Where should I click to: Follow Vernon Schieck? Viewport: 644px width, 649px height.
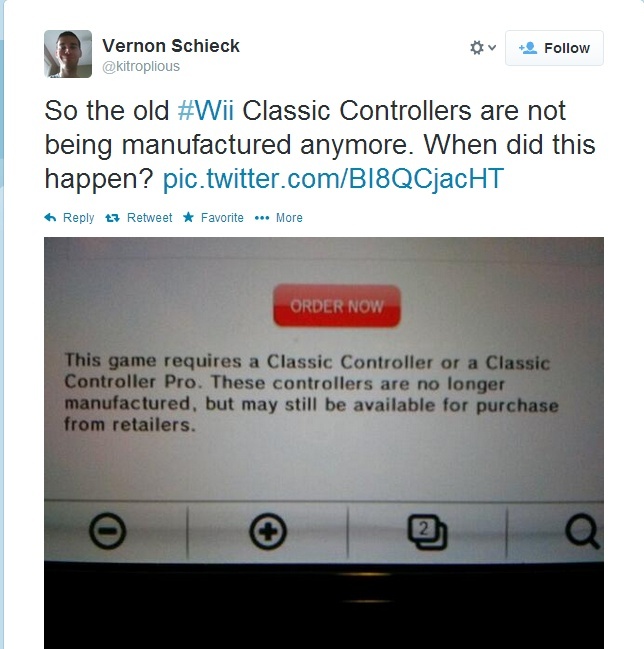[554, 48]
